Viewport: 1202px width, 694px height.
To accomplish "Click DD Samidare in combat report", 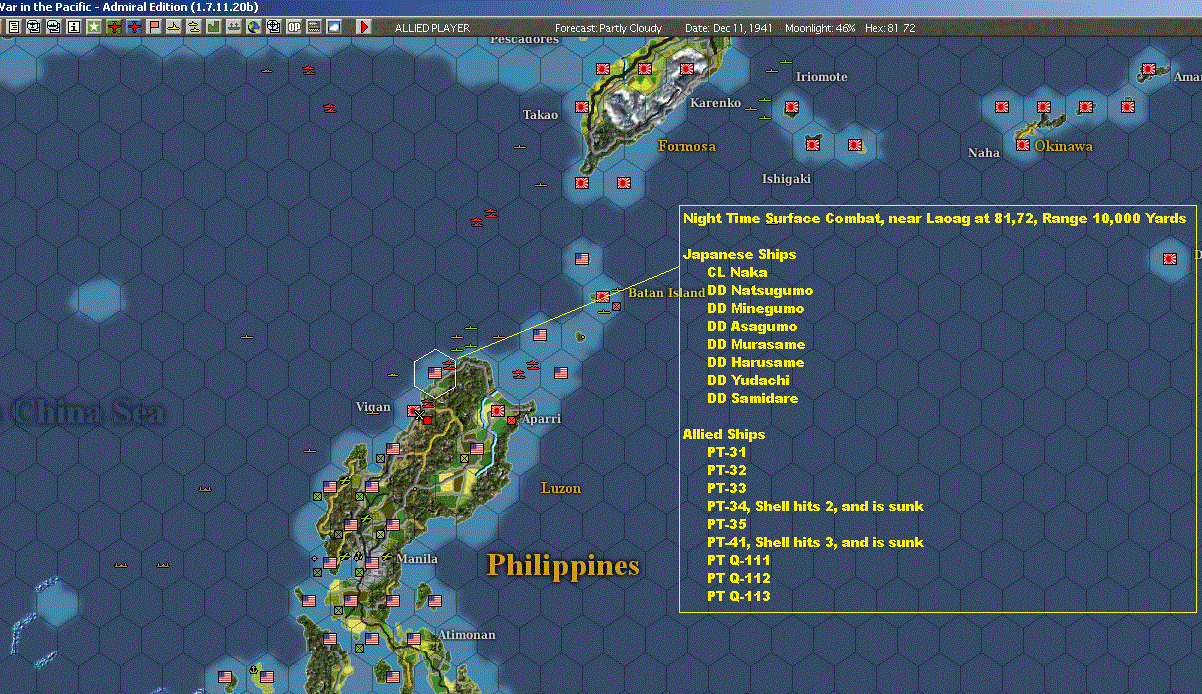I will (x=752, y=398).
